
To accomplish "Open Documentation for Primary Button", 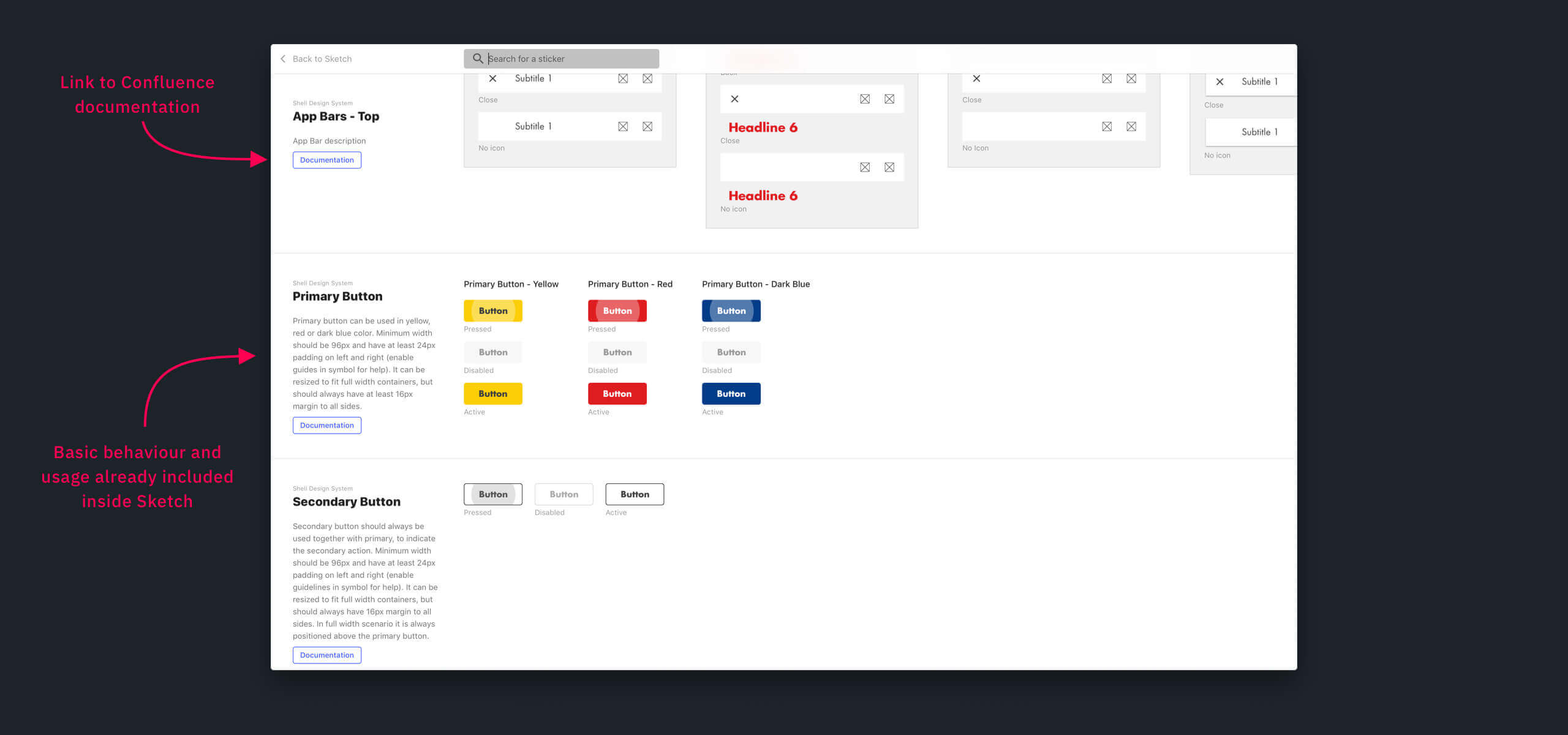I will click(x=326, y=424).
